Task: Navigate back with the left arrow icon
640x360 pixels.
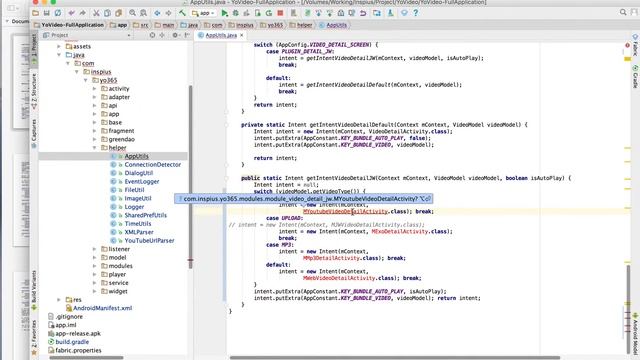Action: (x=157, y=13)
